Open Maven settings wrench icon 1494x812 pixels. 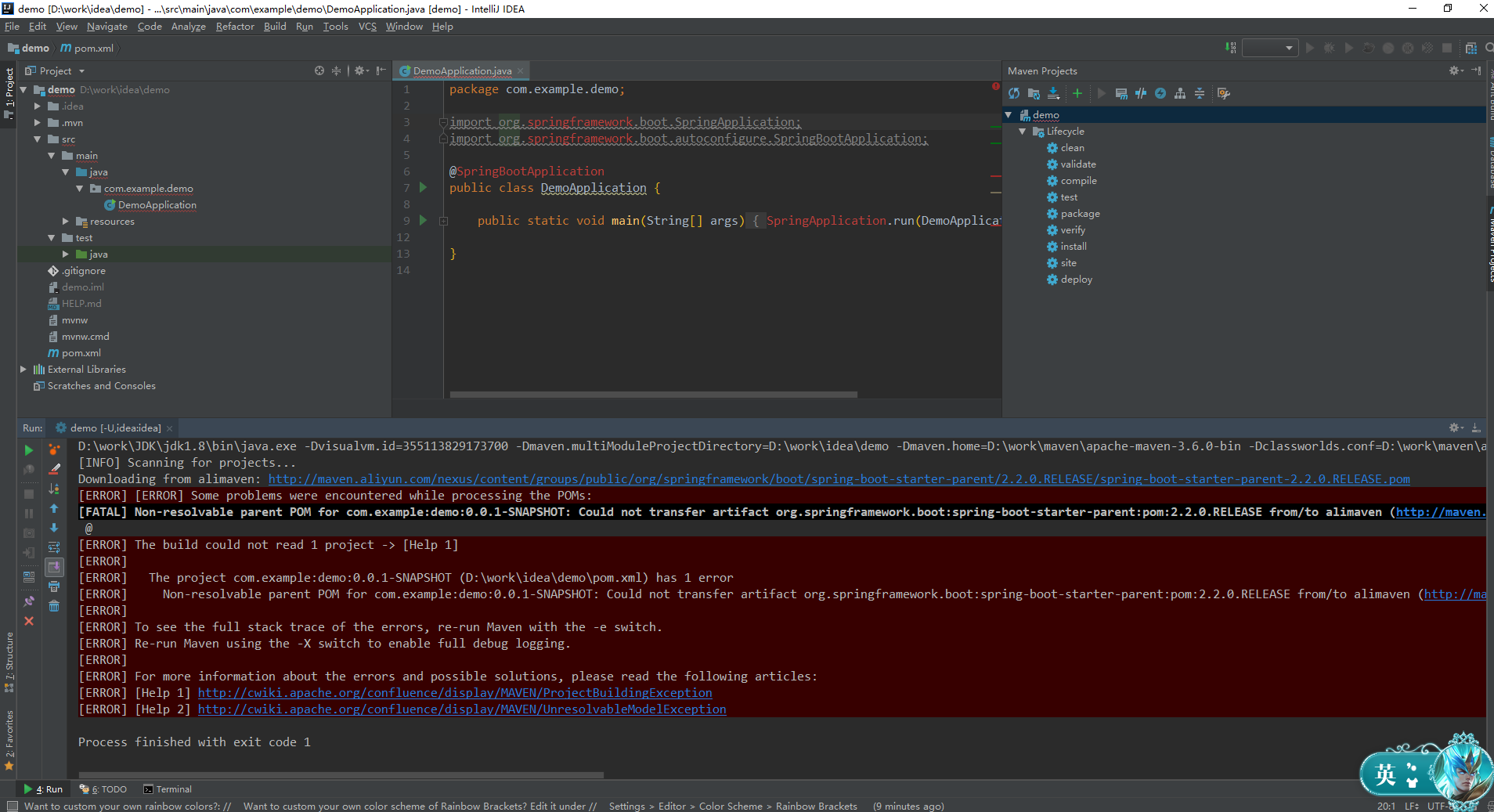pos(1224,93)
